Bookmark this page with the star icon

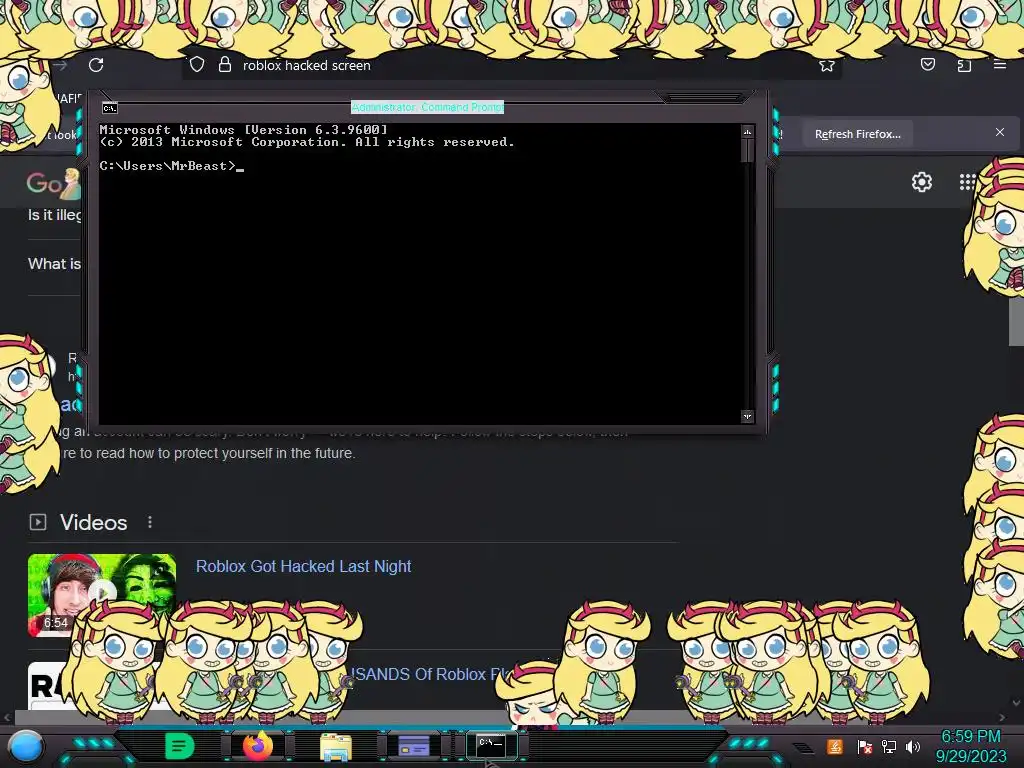[827, 65]
